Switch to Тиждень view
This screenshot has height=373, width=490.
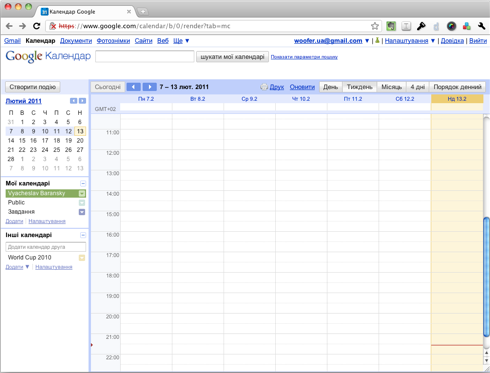360,87
